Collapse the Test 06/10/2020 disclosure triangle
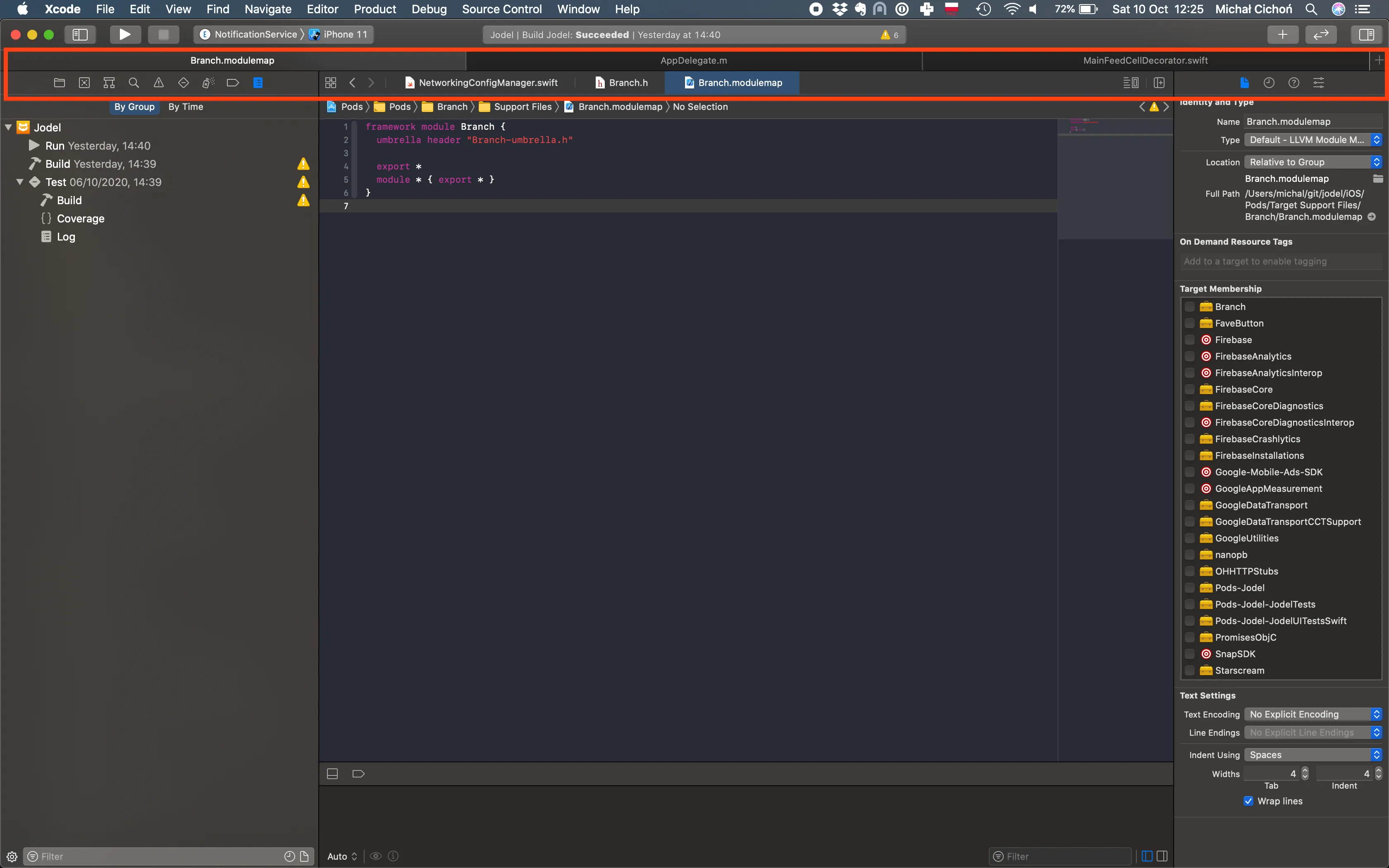This screenshot has width=1389, height=868. 19,182
